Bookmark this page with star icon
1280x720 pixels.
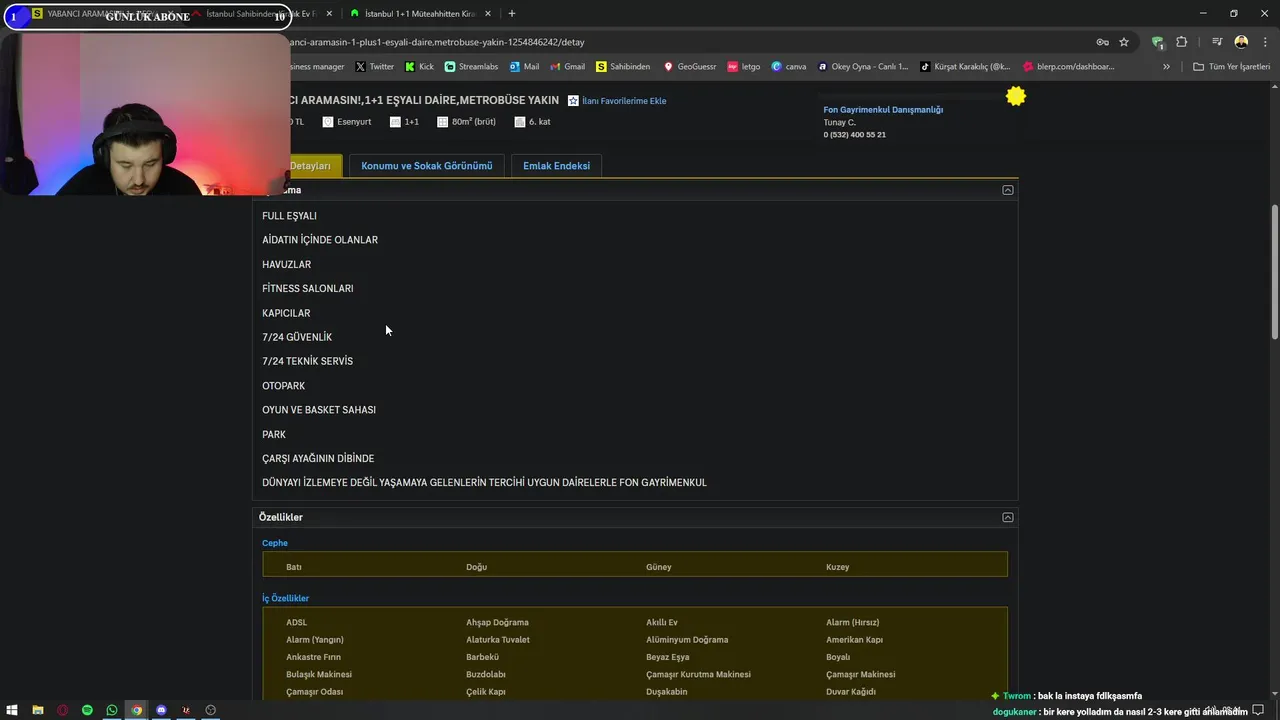point(1124,42)
